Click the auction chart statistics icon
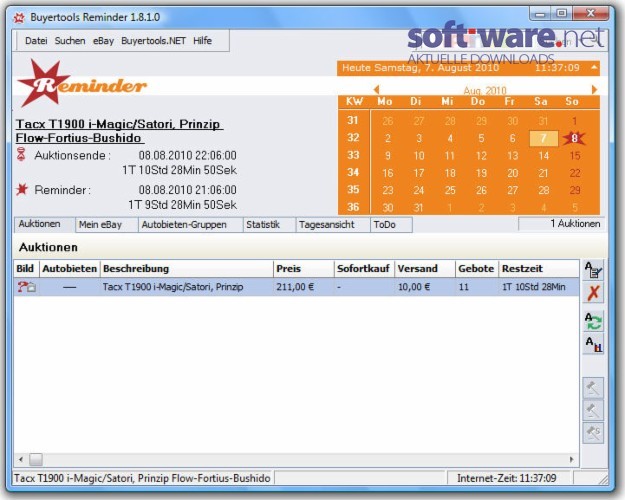 point(593,344)
